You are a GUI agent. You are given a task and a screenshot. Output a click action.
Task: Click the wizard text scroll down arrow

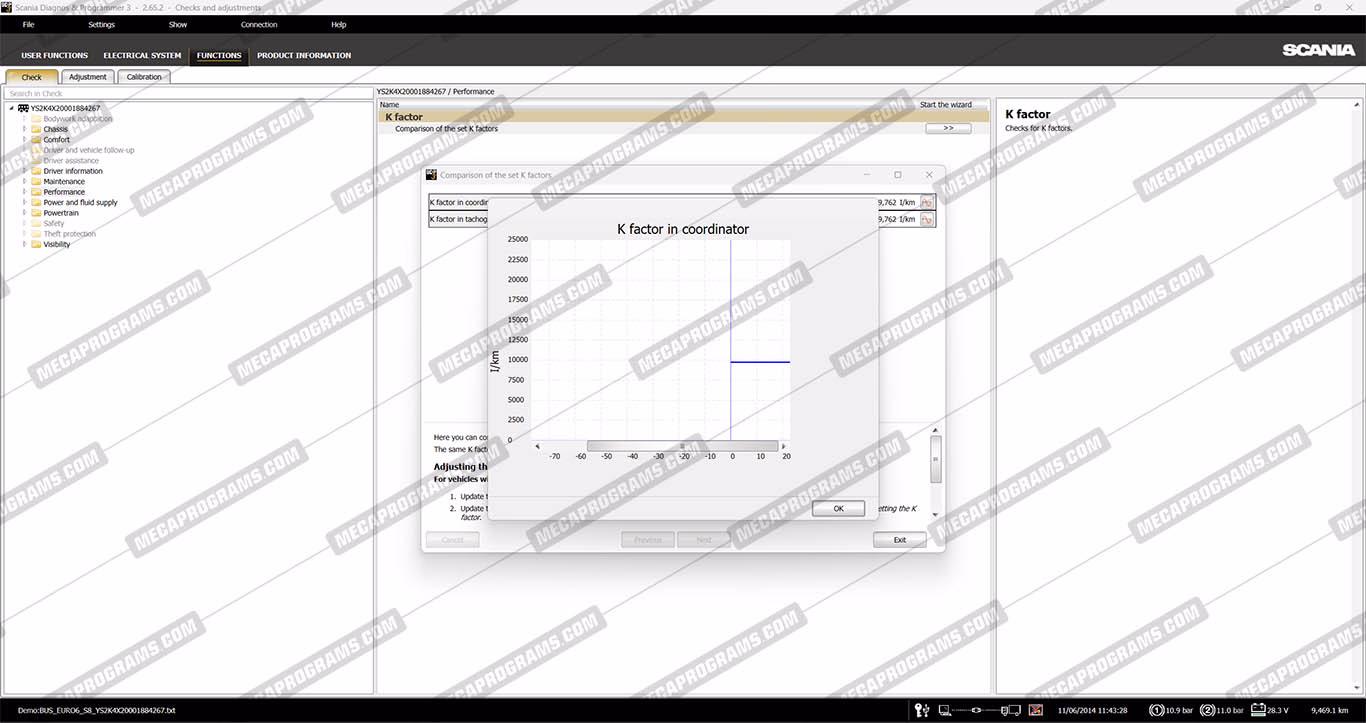[935, 514]
